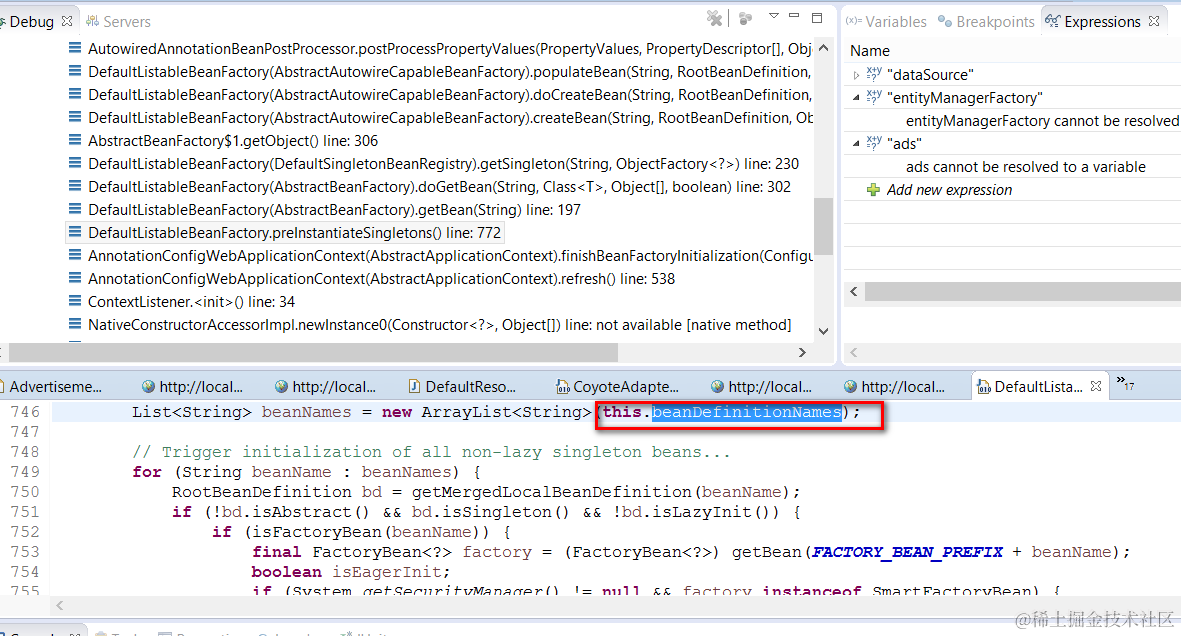This screenshot has height=636, width=1181.
Task: Select 'ads cannot be resolved to a variable'
Action: coord(1026,167)
